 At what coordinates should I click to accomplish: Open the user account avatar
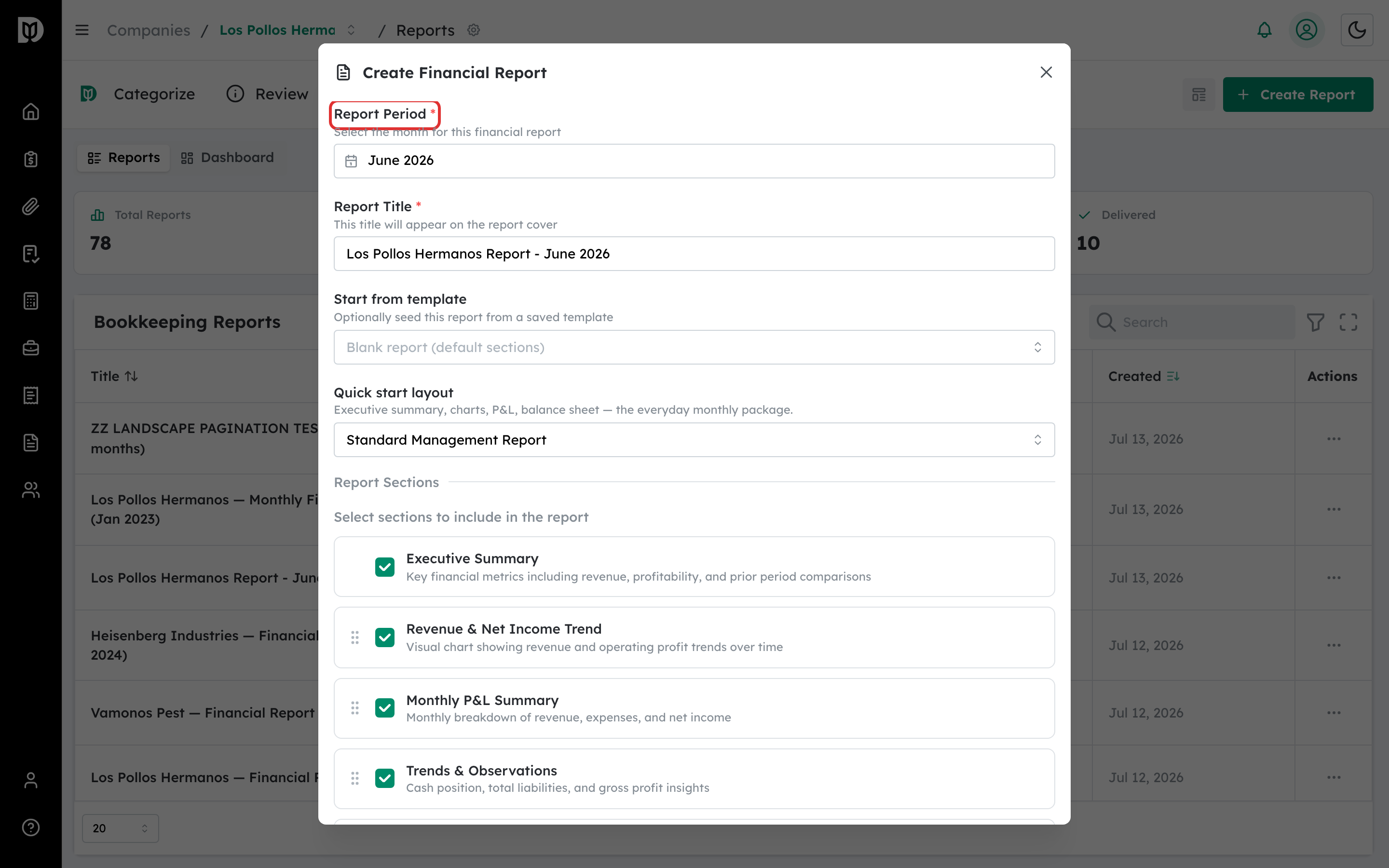click(1307, 30)
